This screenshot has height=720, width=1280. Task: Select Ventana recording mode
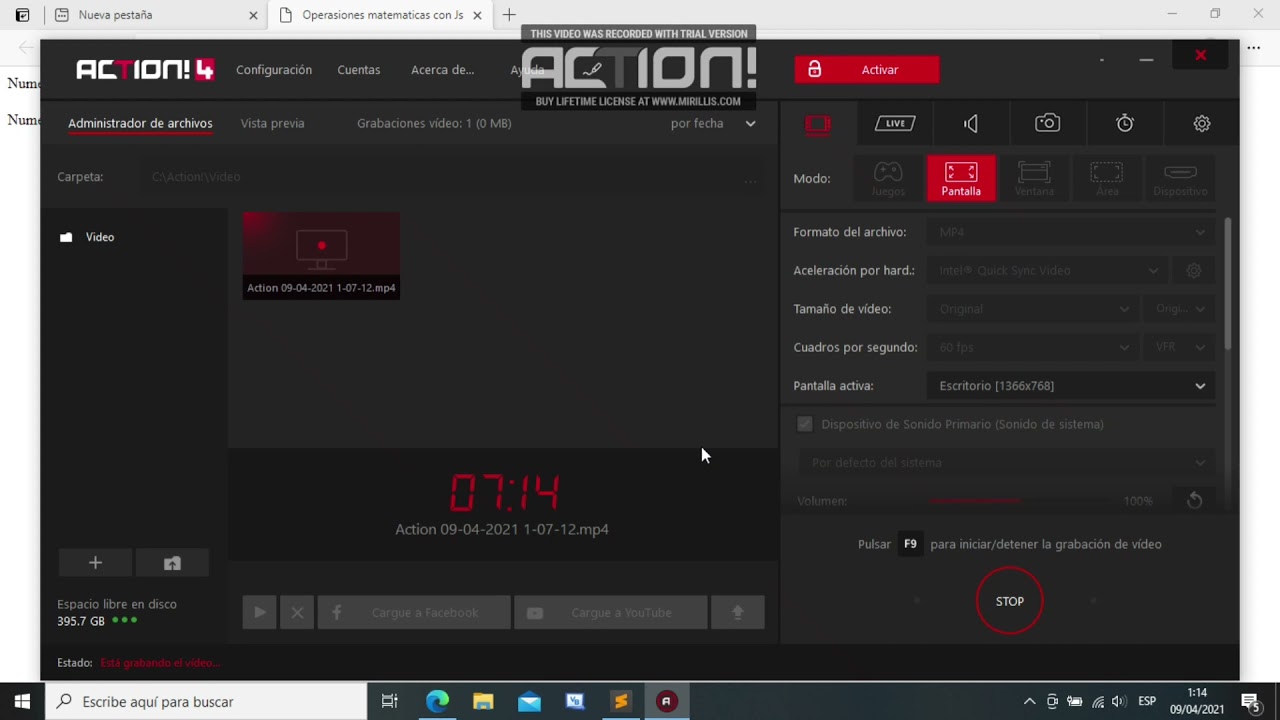1034,178
